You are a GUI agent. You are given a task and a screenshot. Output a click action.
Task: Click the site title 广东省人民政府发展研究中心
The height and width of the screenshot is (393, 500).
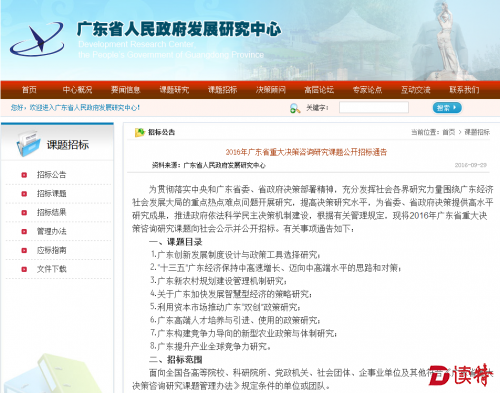click(x=179, y=29)
